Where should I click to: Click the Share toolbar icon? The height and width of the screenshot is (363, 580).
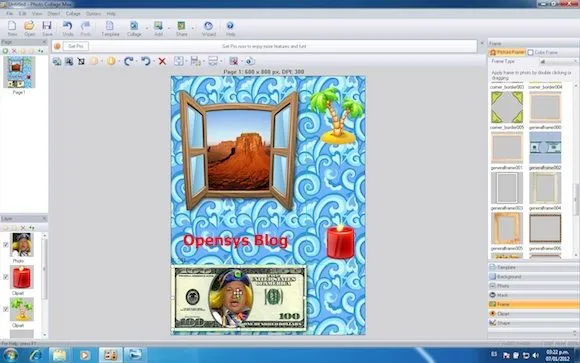[181, 28]
